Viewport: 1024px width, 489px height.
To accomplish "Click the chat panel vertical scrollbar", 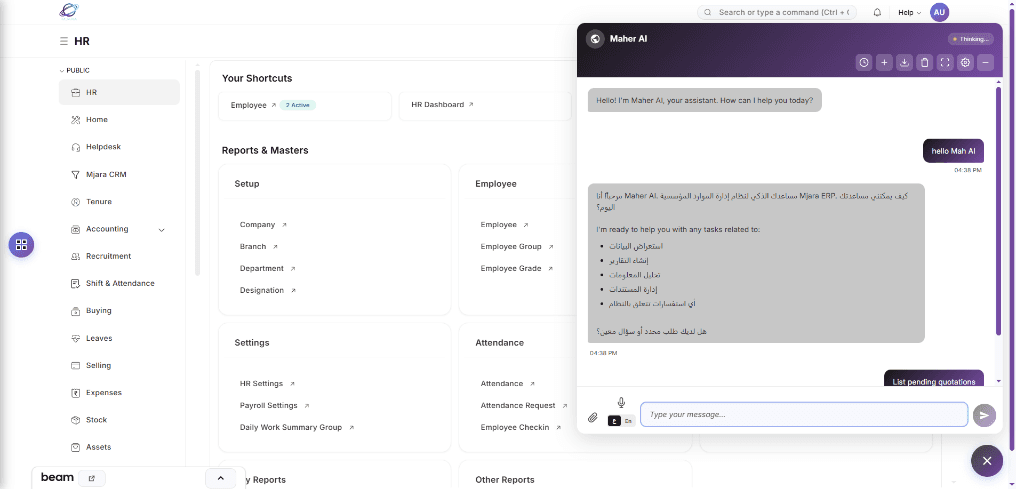I will 998,210.
